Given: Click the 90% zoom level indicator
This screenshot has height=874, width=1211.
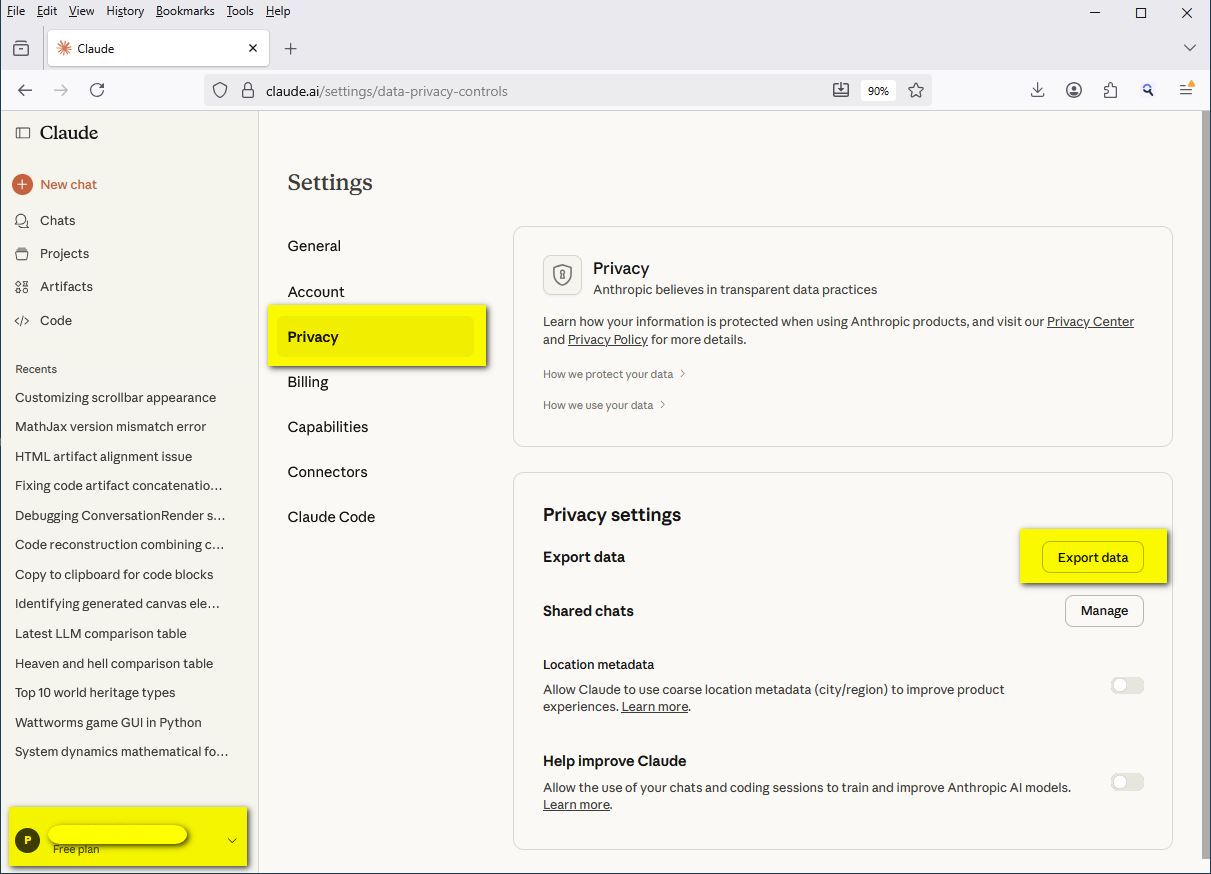Looking at the screenshot, I should (878, 91).
